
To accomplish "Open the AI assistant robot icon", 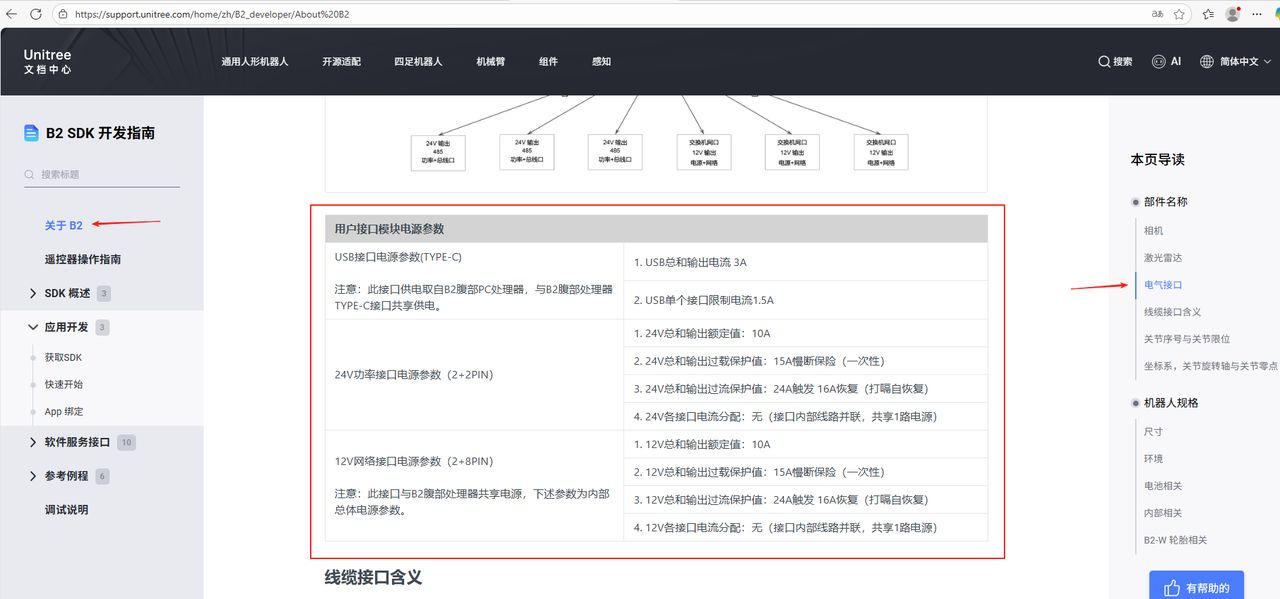I will [1159, 62].
